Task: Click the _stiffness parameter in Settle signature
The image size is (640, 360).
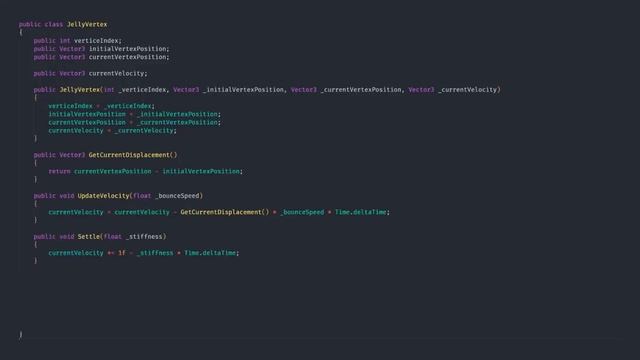Action: 144,237
